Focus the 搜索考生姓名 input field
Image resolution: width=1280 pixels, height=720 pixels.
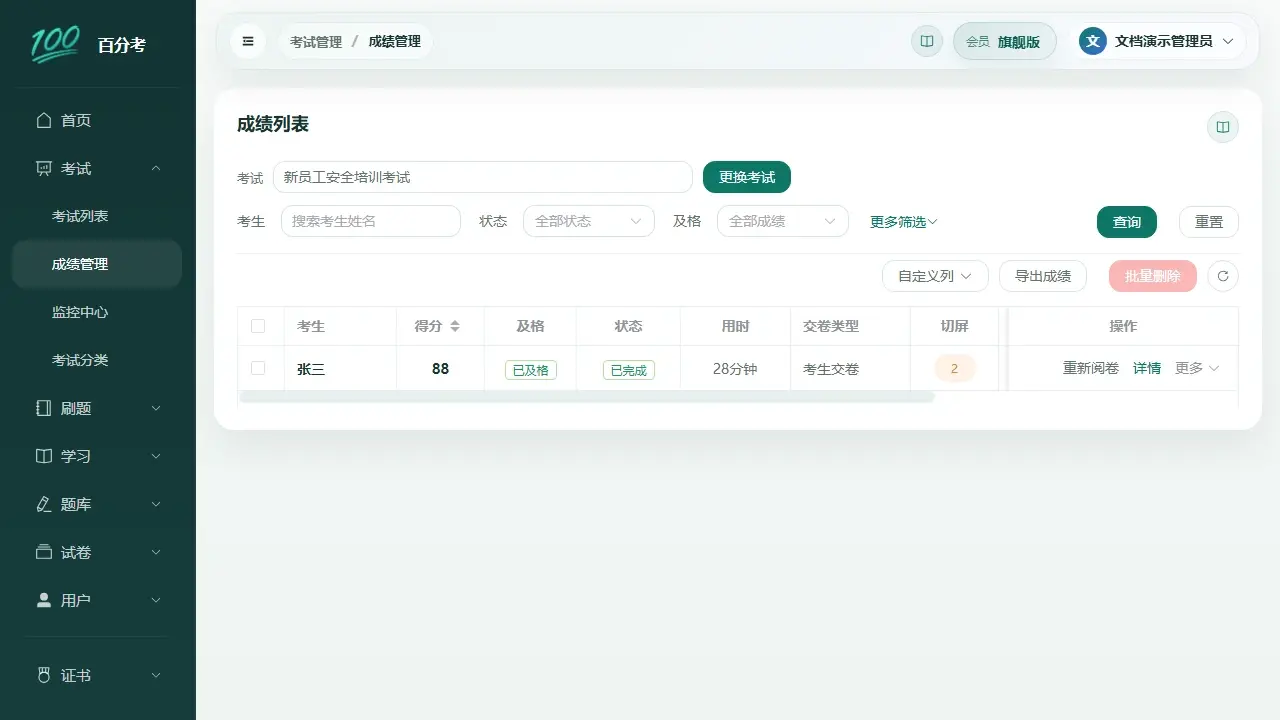pos(371,221)
